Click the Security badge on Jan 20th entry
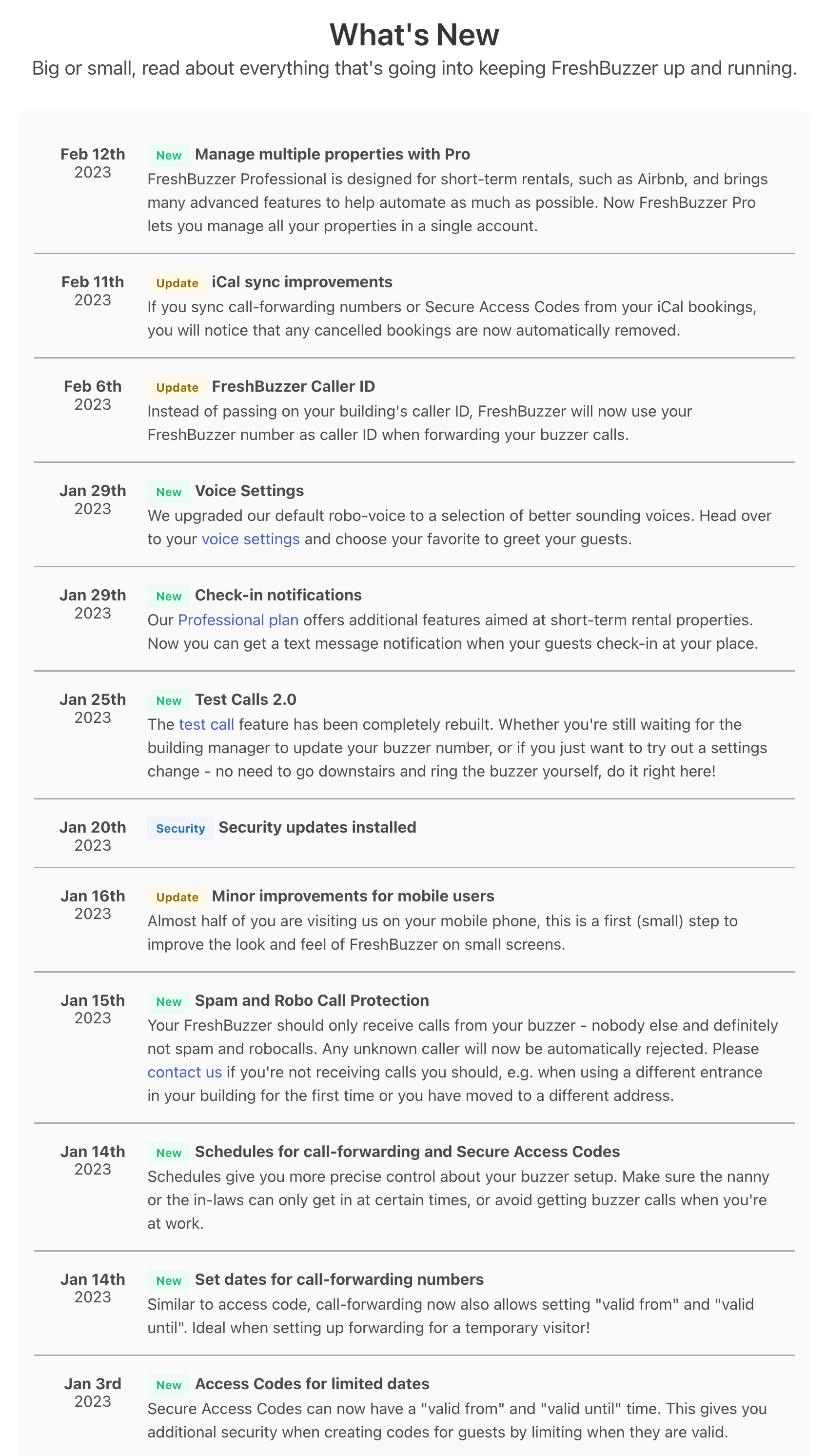 click(180, 828)
